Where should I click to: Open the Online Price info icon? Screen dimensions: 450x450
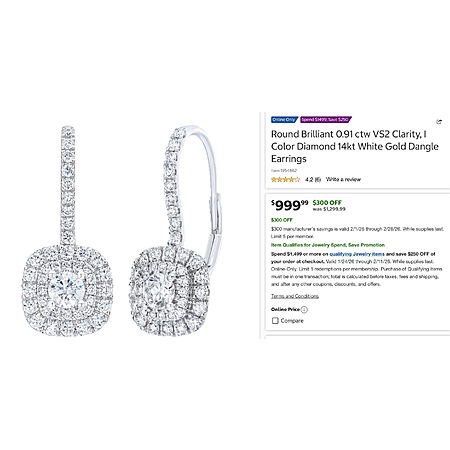click(304, 310)
